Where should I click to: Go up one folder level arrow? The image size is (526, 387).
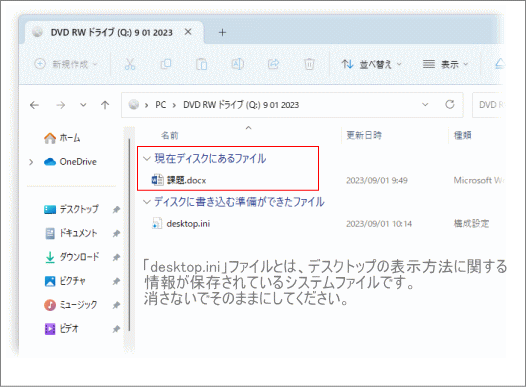[x=105, y=105]
